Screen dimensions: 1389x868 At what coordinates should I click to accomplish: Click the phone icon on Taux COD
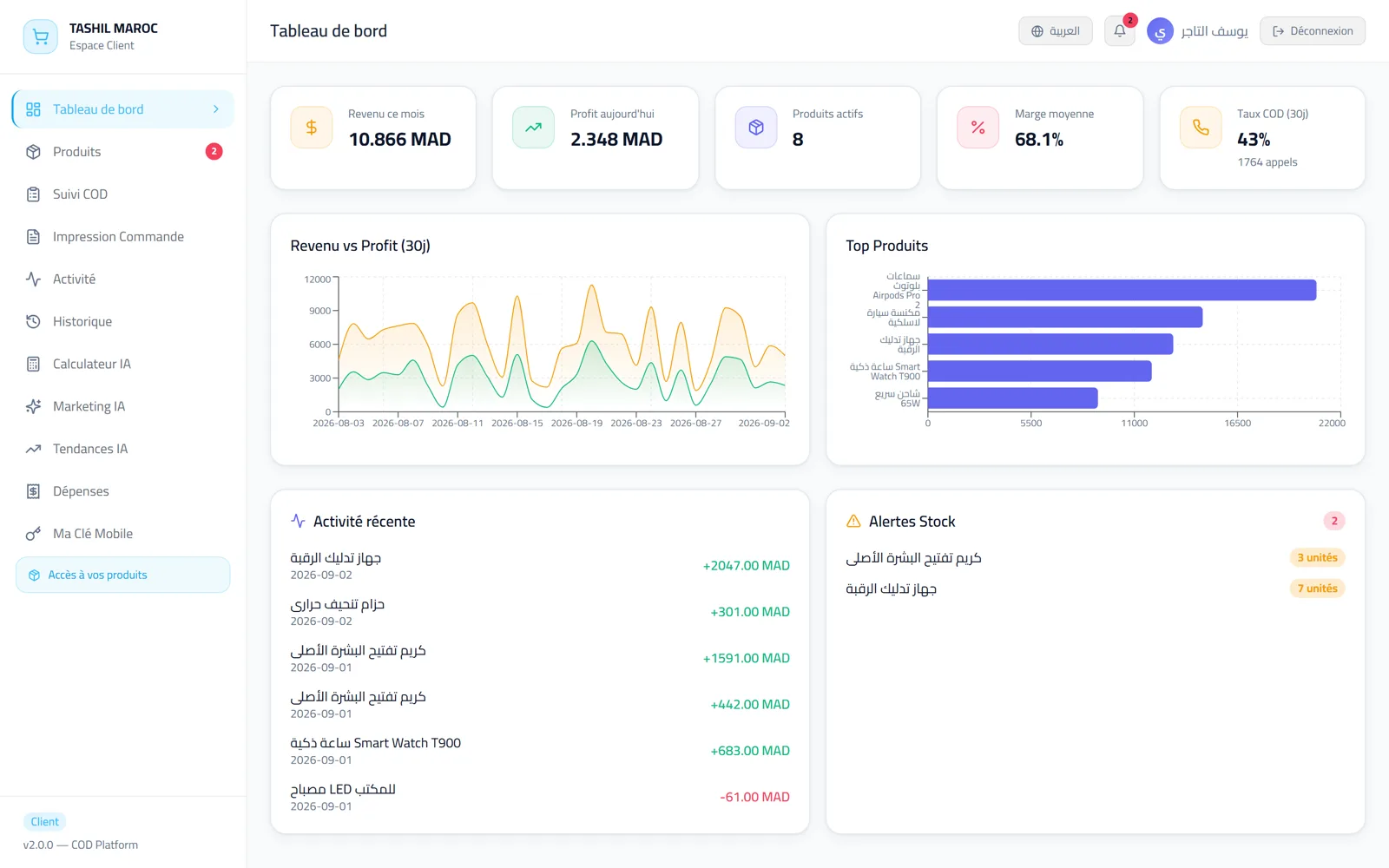[1201, 128]
